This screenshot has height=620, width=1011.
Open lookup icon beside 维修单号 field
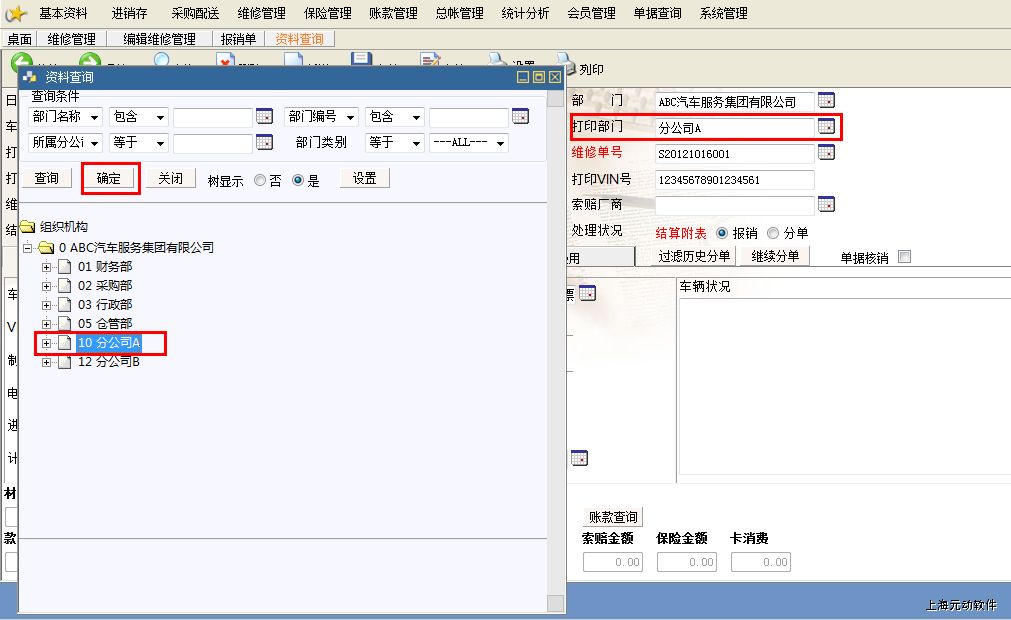tap(826, 153)
